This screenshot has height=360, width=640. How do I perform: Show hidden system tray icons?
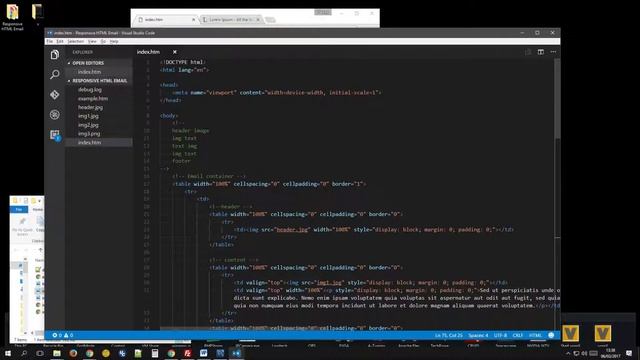pos(568,353)
